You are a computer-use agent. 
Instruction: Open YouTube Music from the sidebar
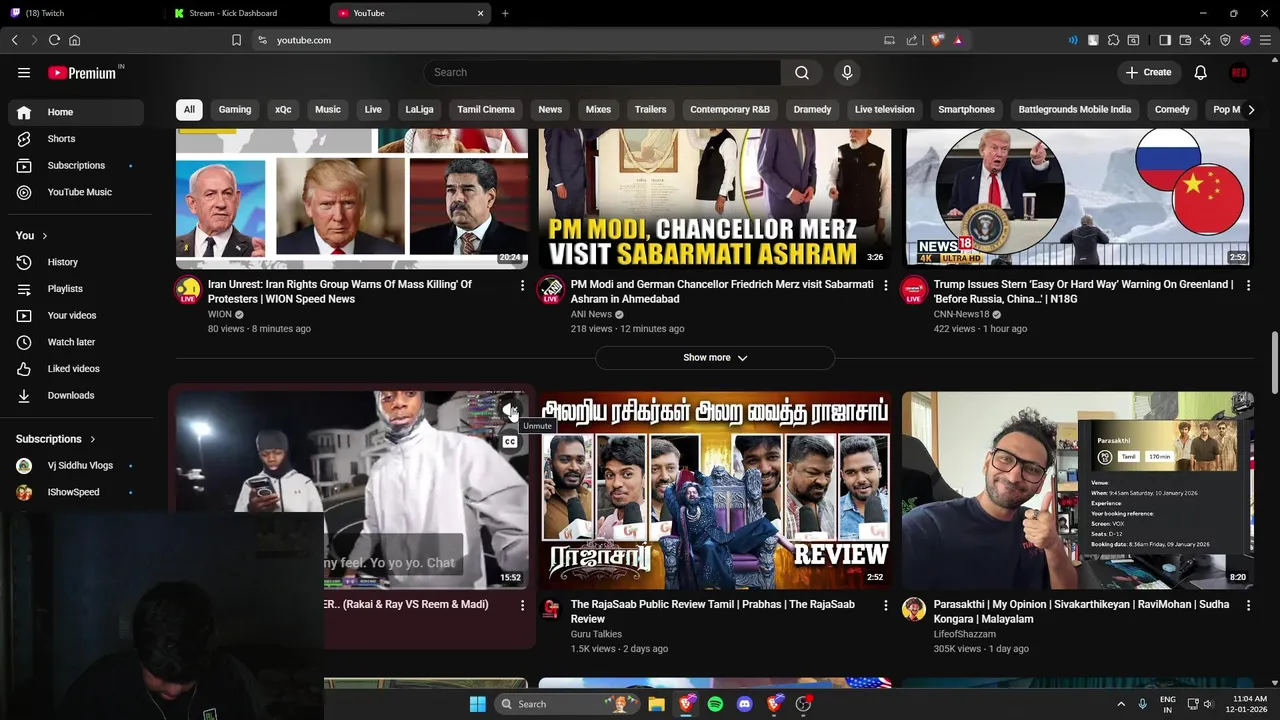(76, 192)
